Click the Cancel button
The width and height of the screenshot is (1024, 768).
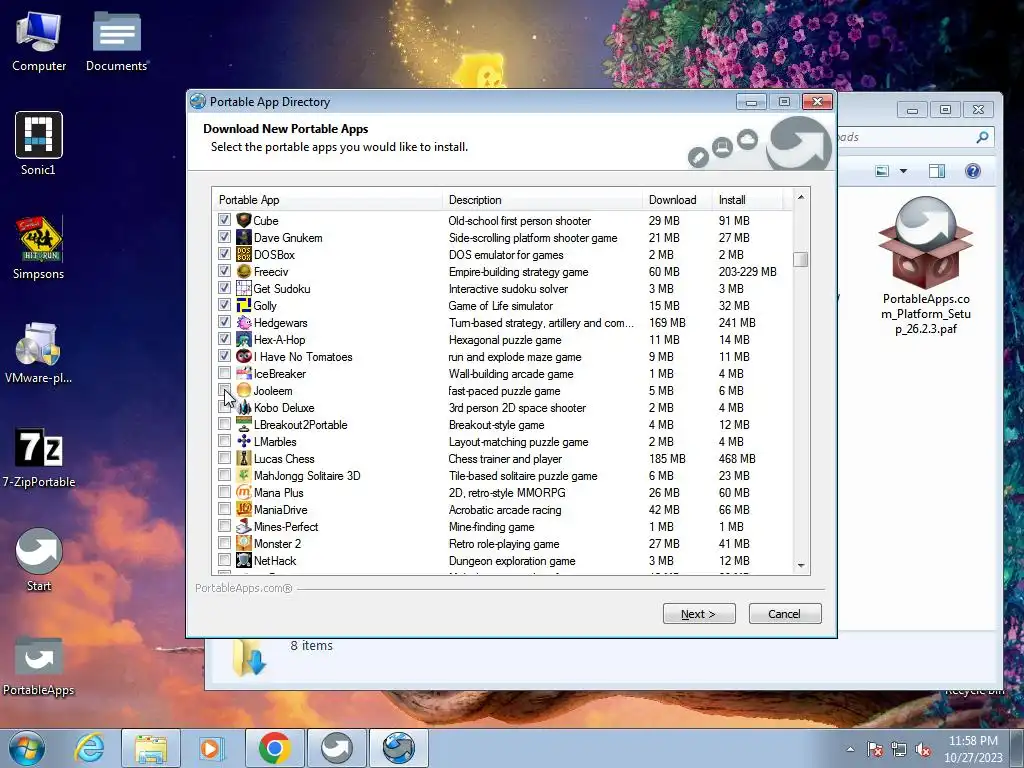pyautogui.click(x=784, y=614)
